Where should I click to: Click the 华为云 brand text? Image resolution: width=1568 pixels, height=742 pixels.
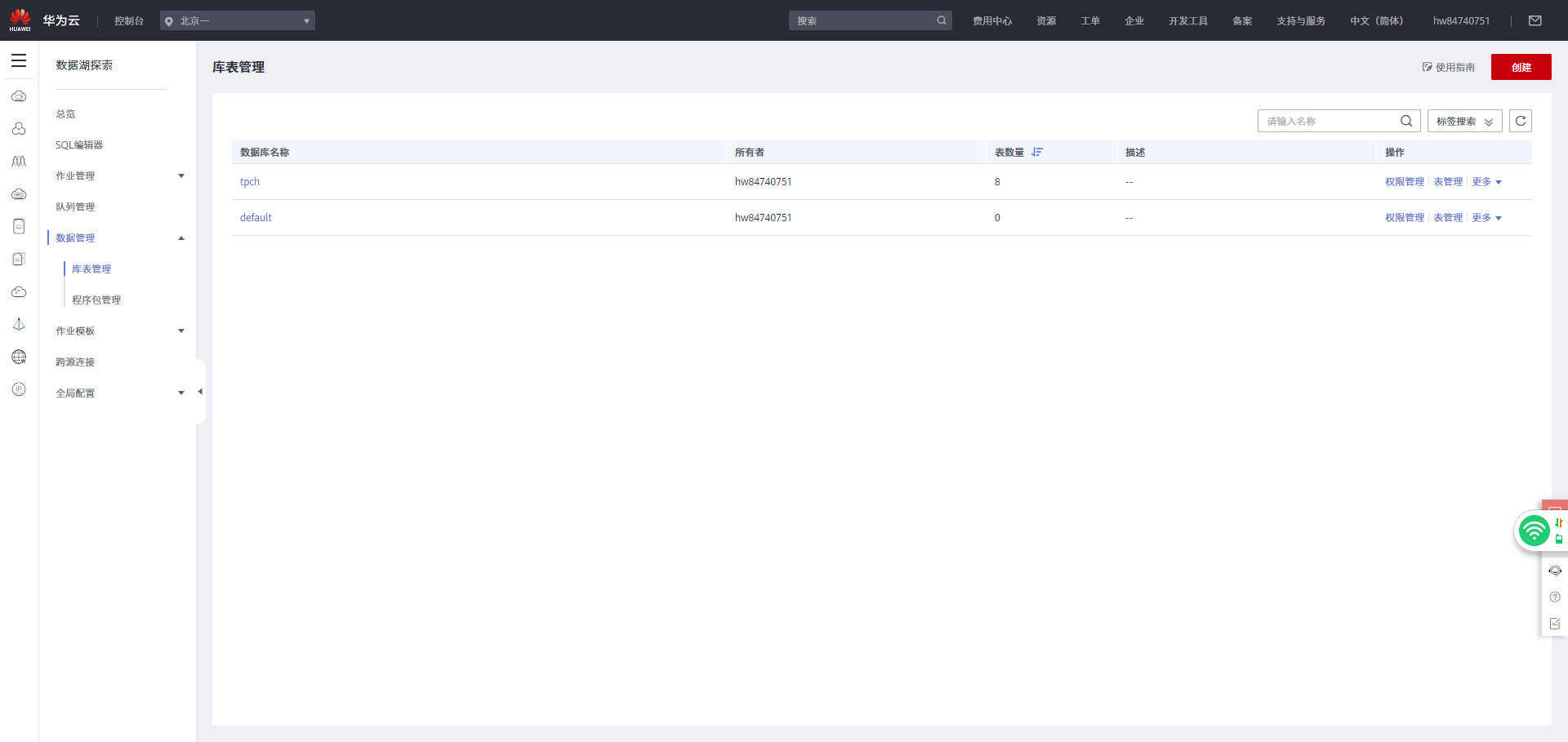click(61, 20)
